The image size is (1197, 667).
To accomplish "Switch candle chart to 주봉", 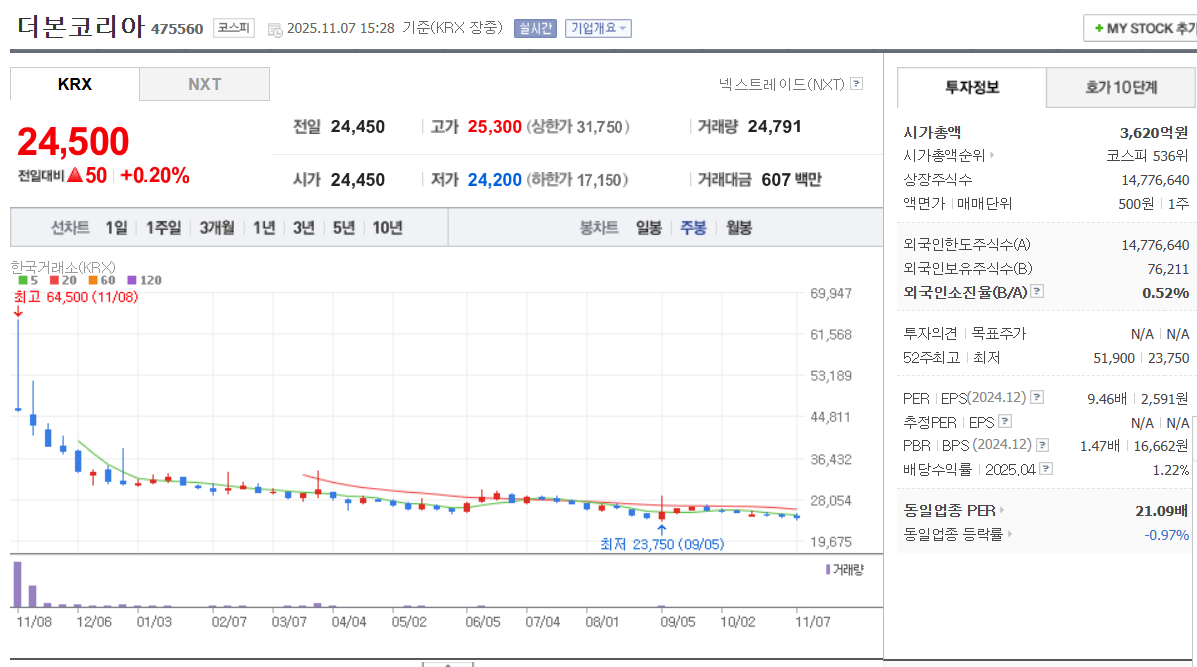I will (x=693, y=227).
